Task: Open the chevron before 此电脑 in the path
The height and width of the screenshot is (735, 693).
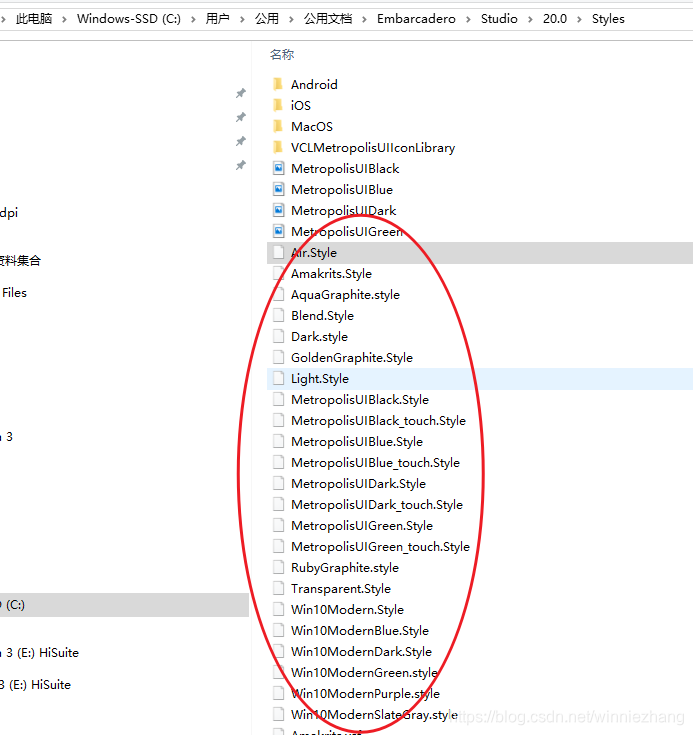Action: 3,19
